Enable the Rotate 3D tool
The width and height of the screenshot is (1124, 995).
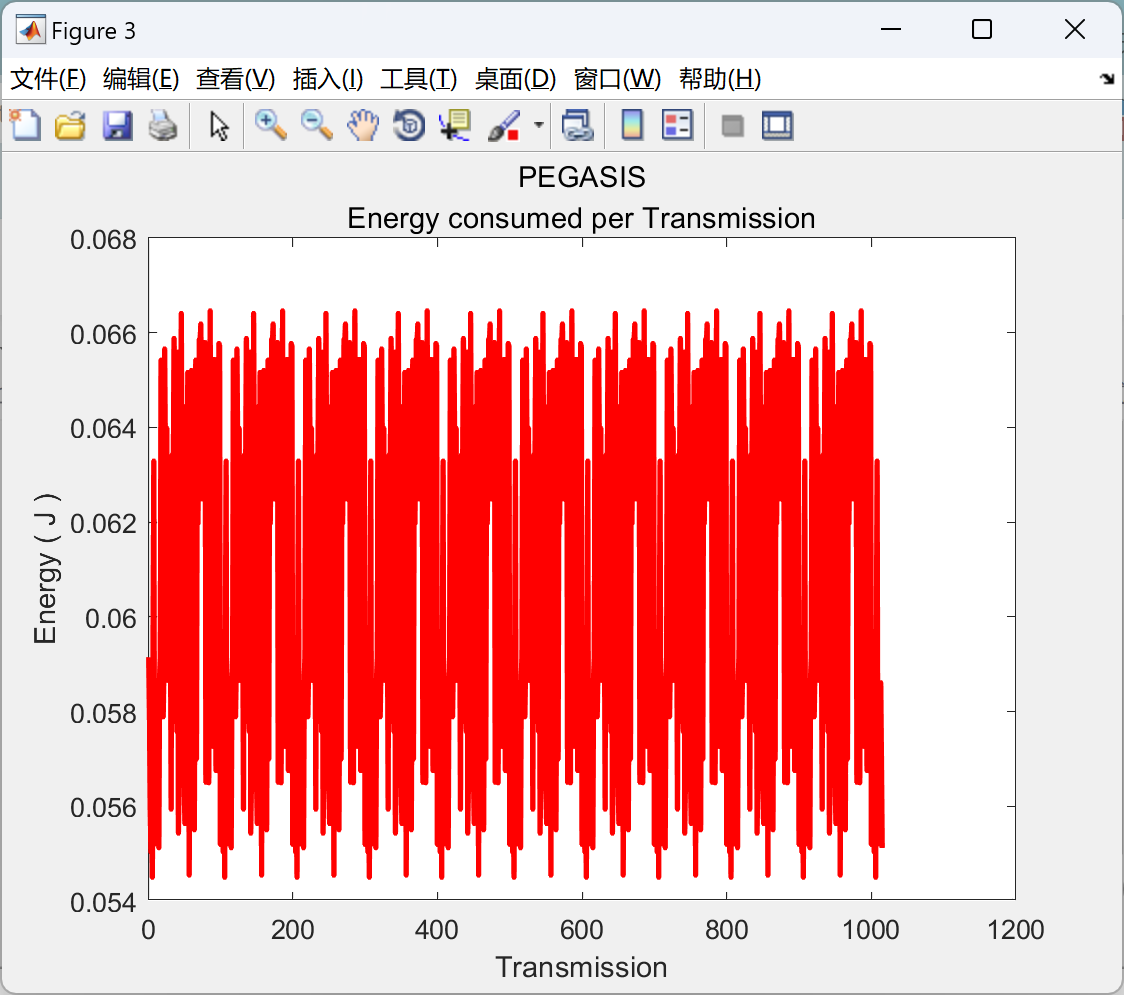(x=409, y=126)
